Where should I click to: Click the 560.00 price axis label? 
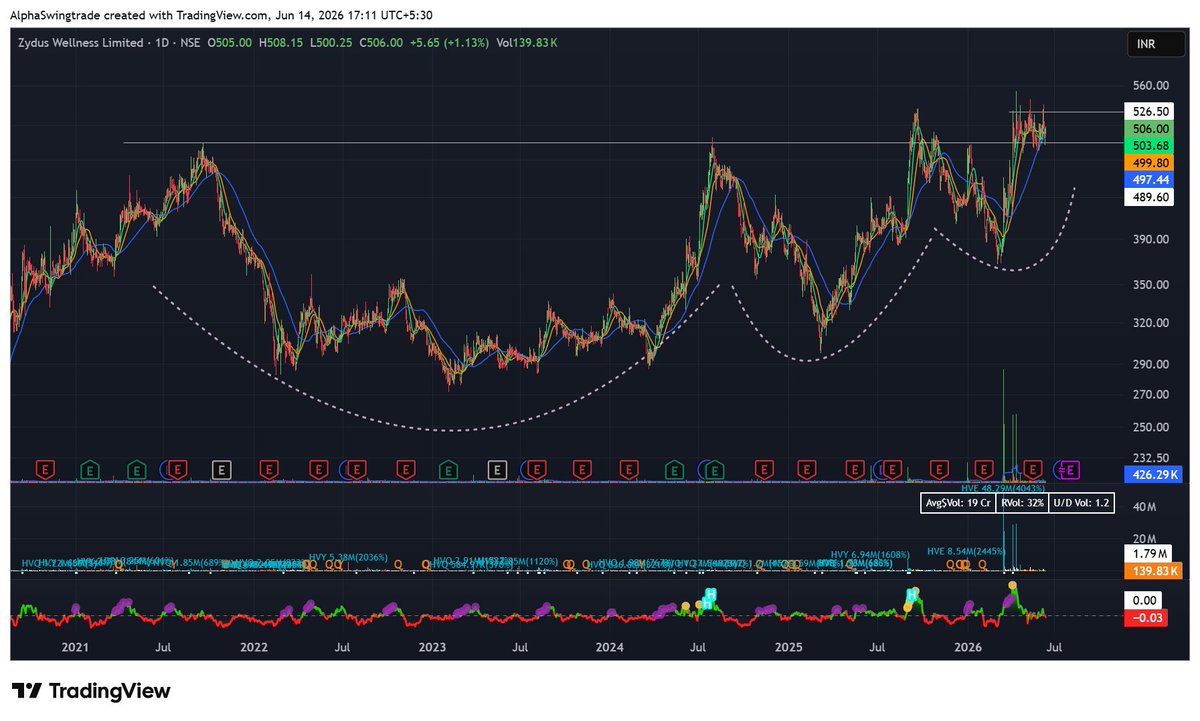tap(1150, 87)
